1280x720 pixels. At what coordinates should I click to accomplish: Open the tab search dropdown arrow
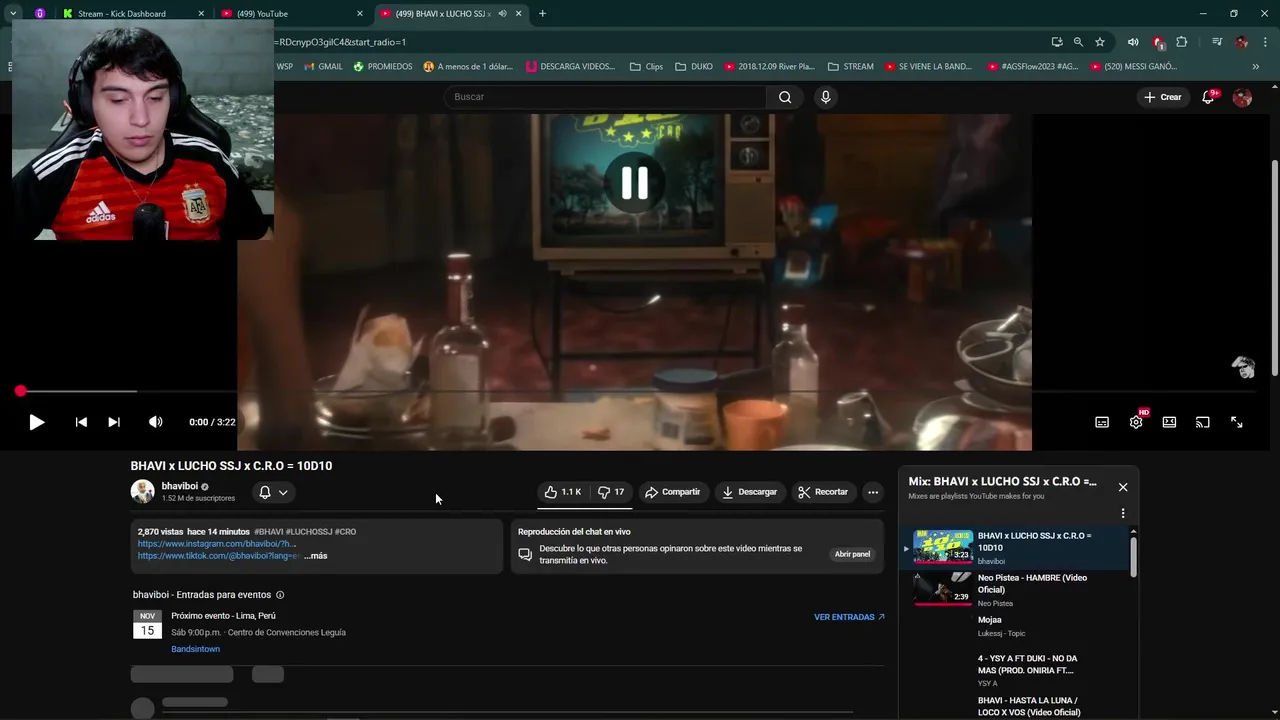pyautogui.click(x=13, y=13)
